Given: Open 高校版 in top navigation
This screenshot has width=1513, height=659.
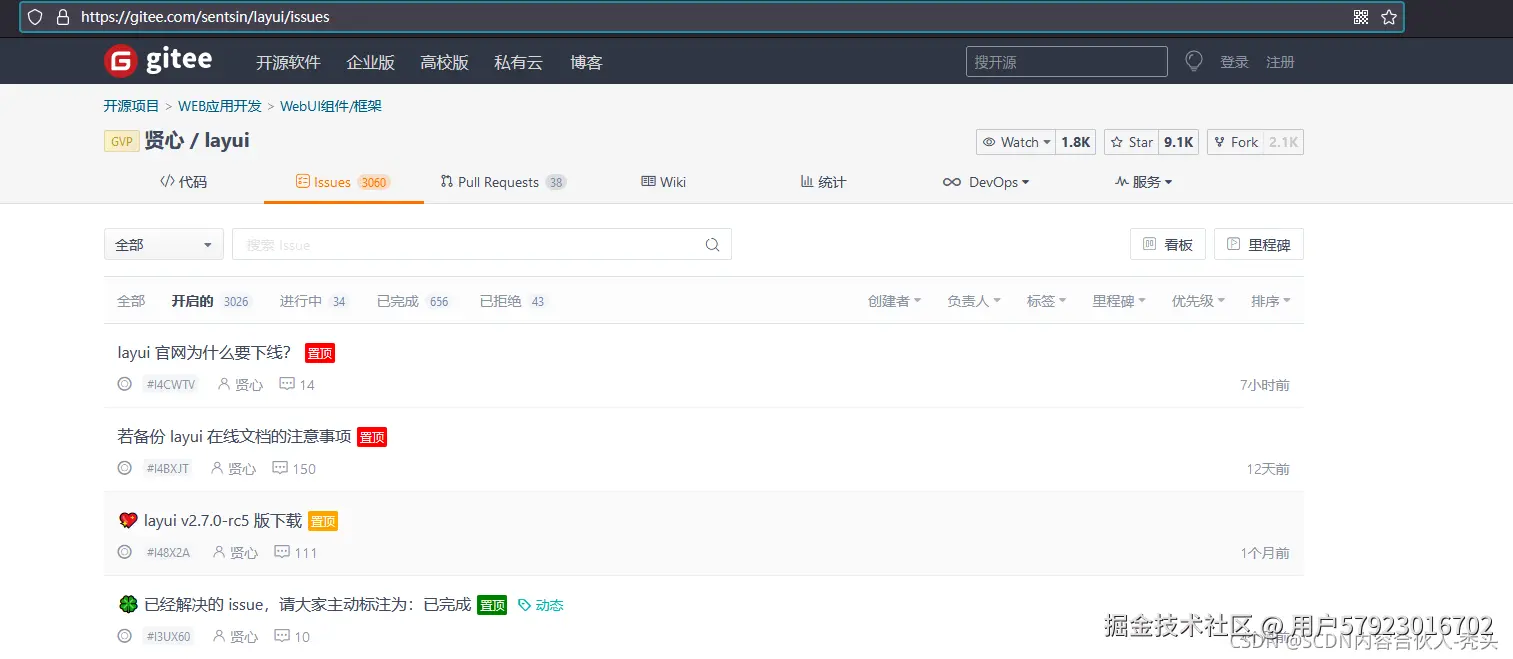Looking at the screenshot, I should (x=445, y=62).
